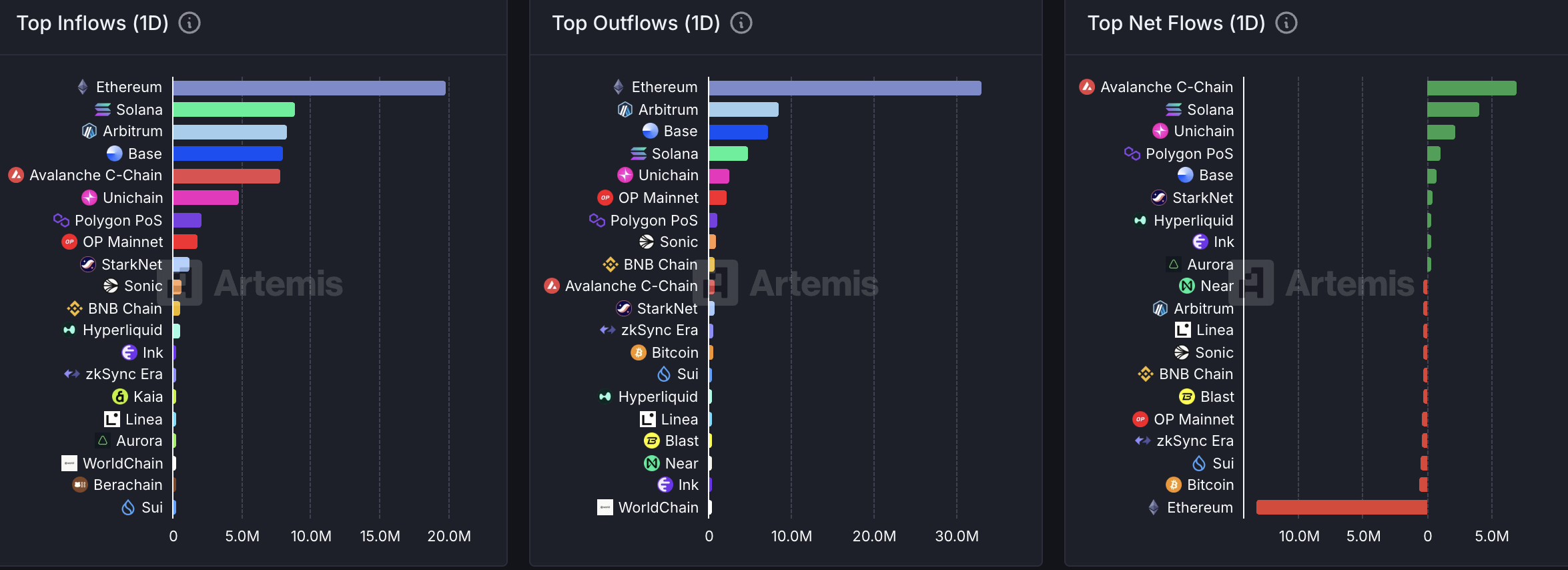This screenshot has width=1568, height=570.
Task: Click Avalanche C-Chain logo in Top Inflows
Action: click(x=16, y=175)
